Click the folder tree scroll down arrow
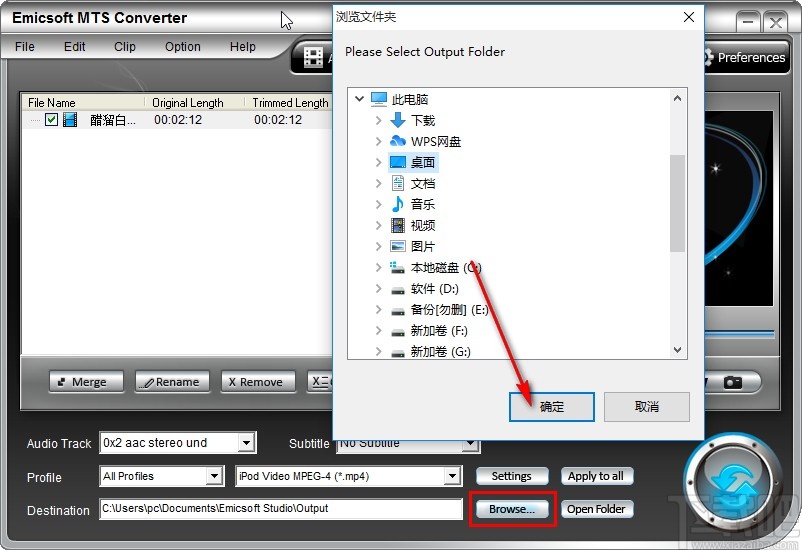 (677, 350)
